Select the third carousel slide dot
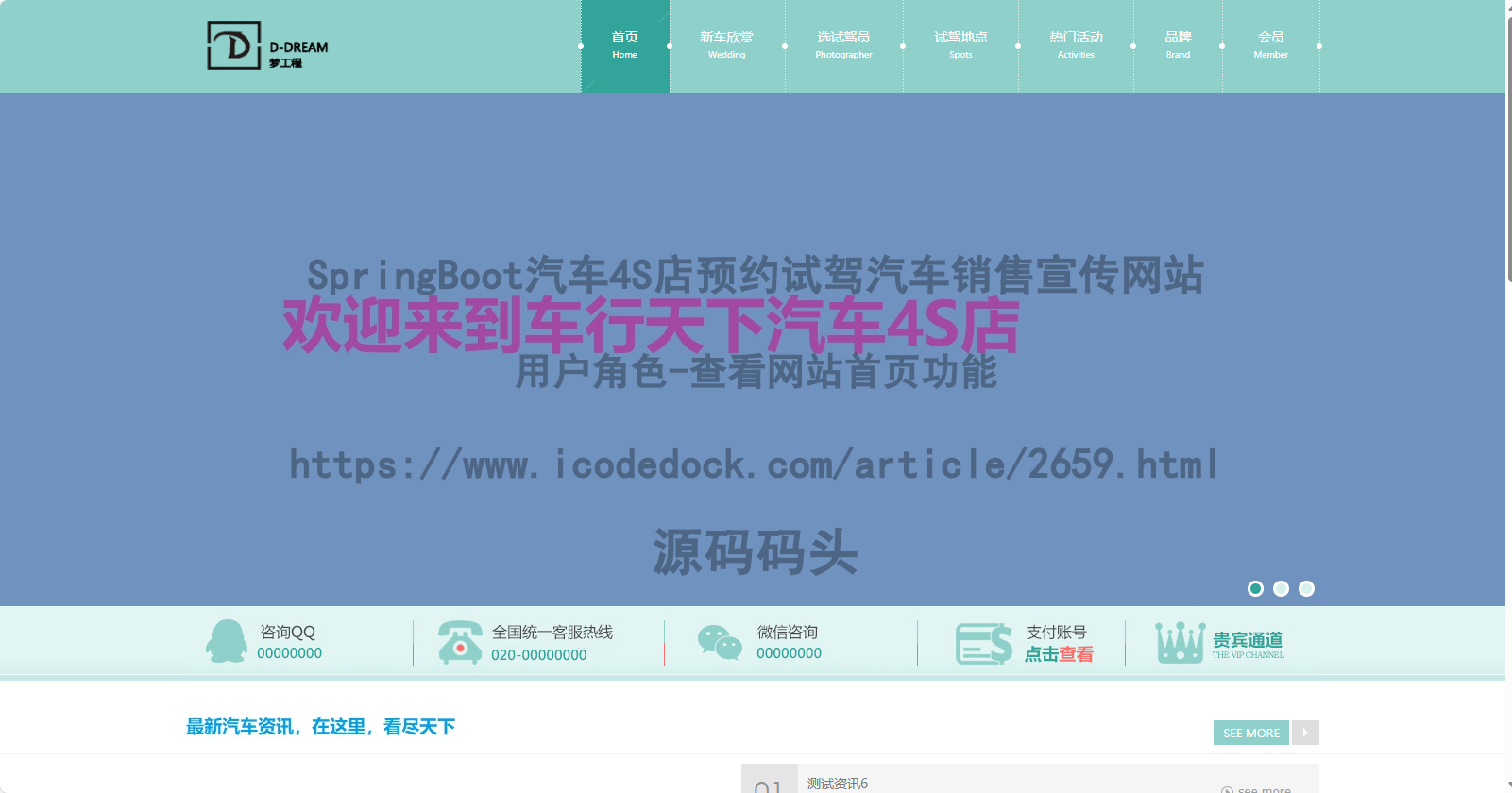The image size is (1512, 793). (1306, 588)
